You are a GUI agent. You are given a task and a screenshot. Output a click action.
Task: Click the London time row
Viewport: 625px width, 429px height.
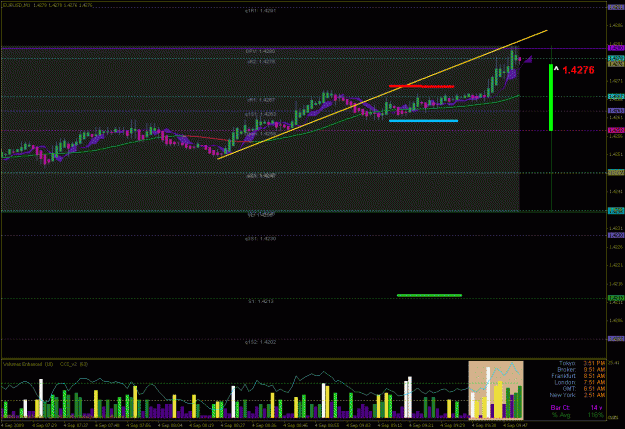point(580,382)
